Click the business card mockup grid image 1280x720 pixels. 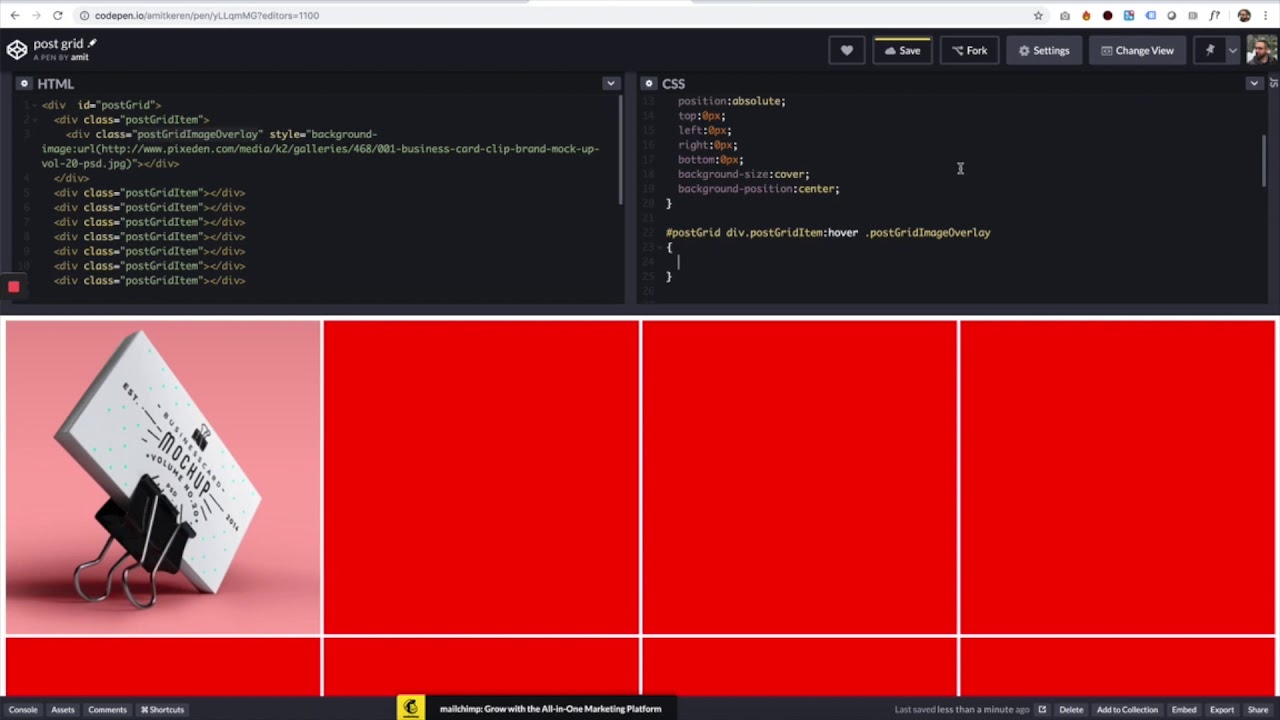click(163, 477)
